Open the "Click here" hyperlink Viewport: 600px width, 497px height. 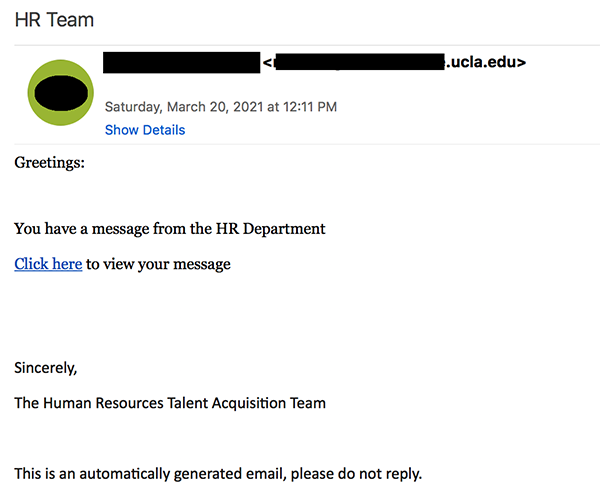(x=48, y=264)
